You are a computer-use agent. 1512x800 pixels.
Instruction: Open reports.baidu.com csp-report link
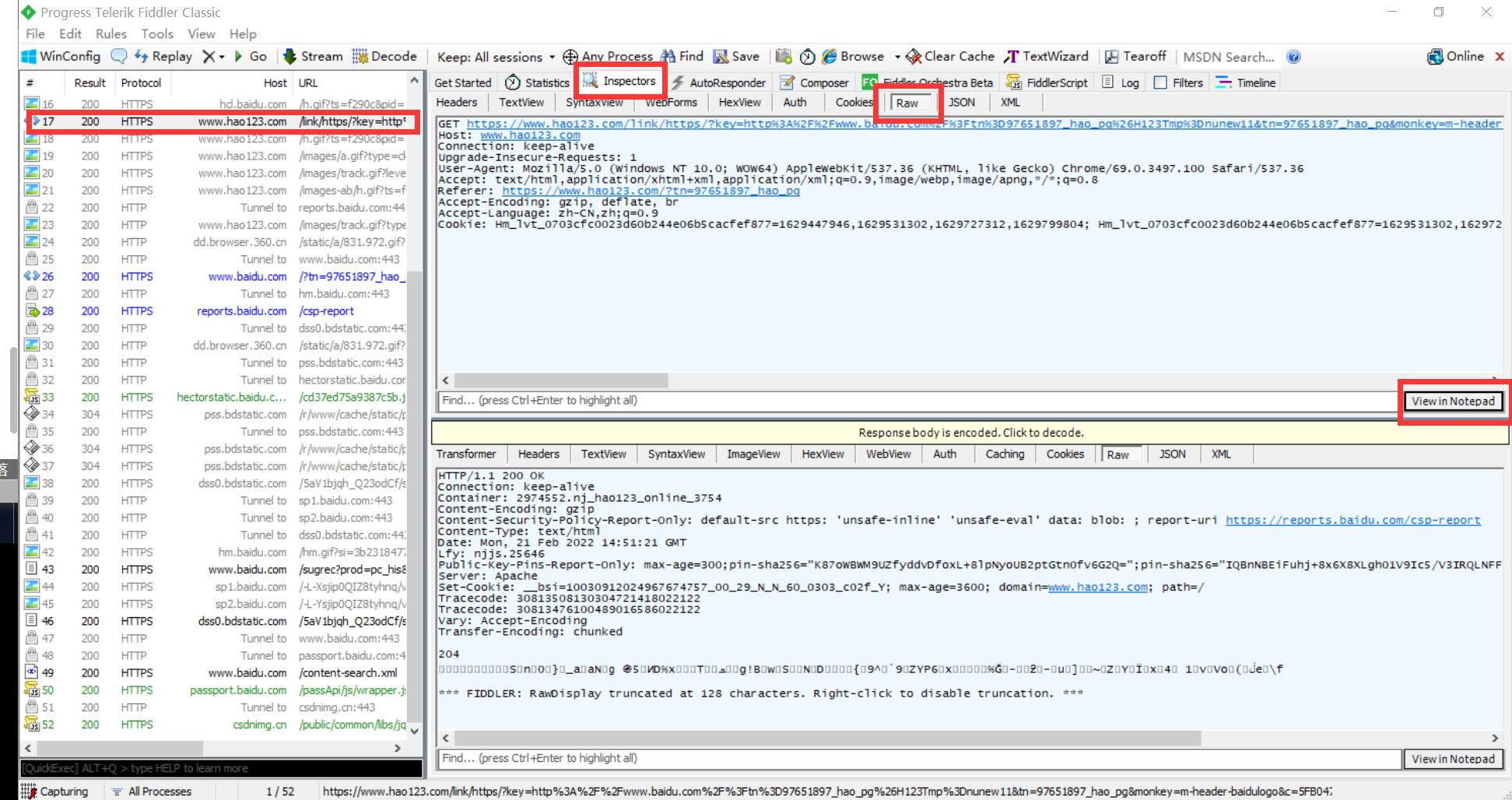tap(1353, 521)
